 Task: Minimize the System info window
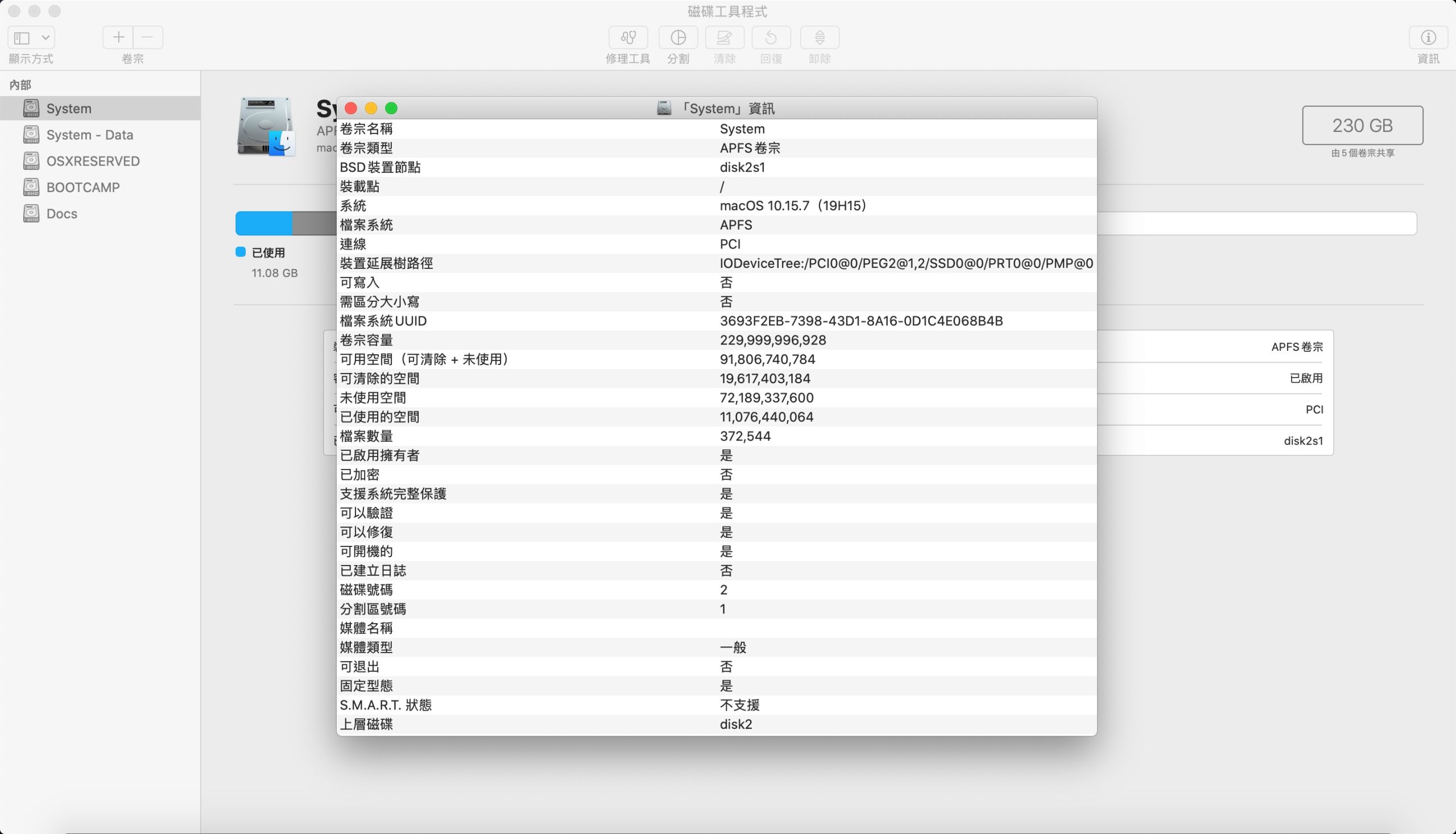(371, 108)
